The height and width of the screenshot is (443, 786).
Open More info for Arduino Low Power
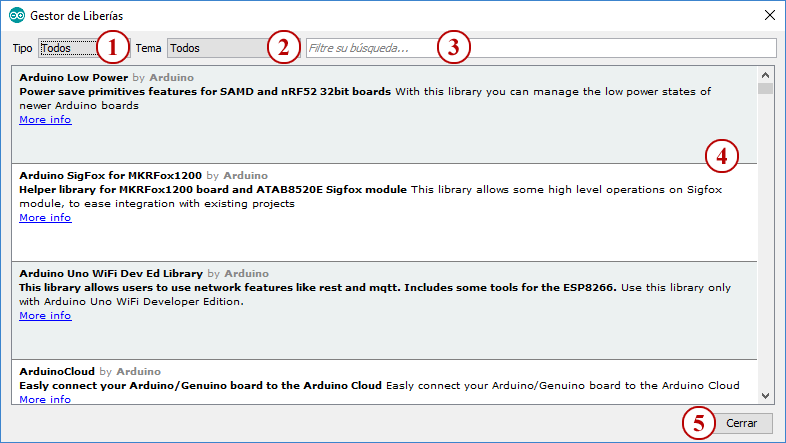point(45,120)
